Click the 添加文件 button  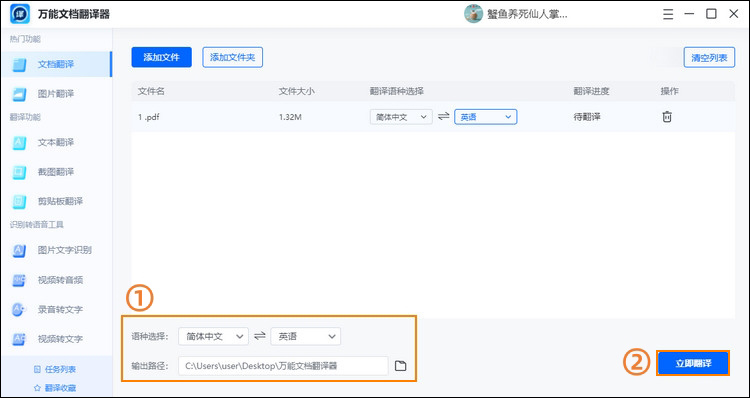coord(162,57)
